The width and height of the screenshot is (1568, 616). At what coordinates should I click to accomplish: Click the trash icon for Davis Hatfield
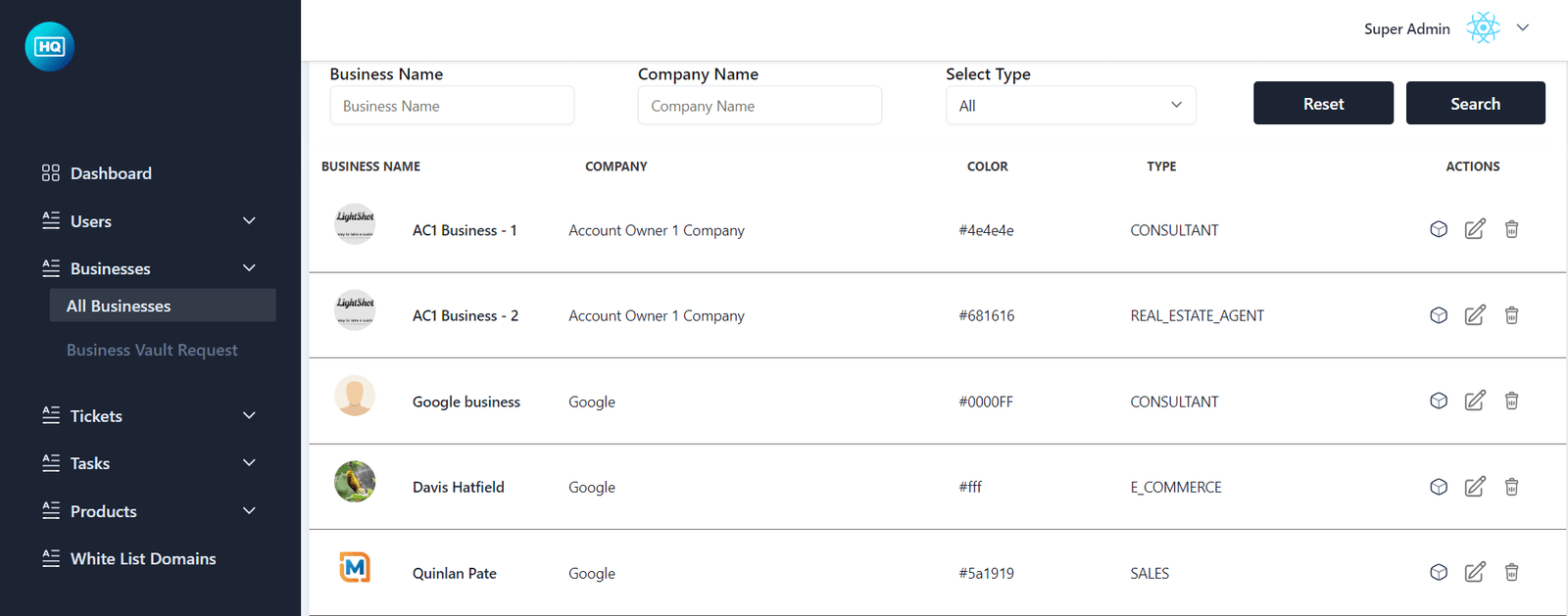coord(1511,487)
